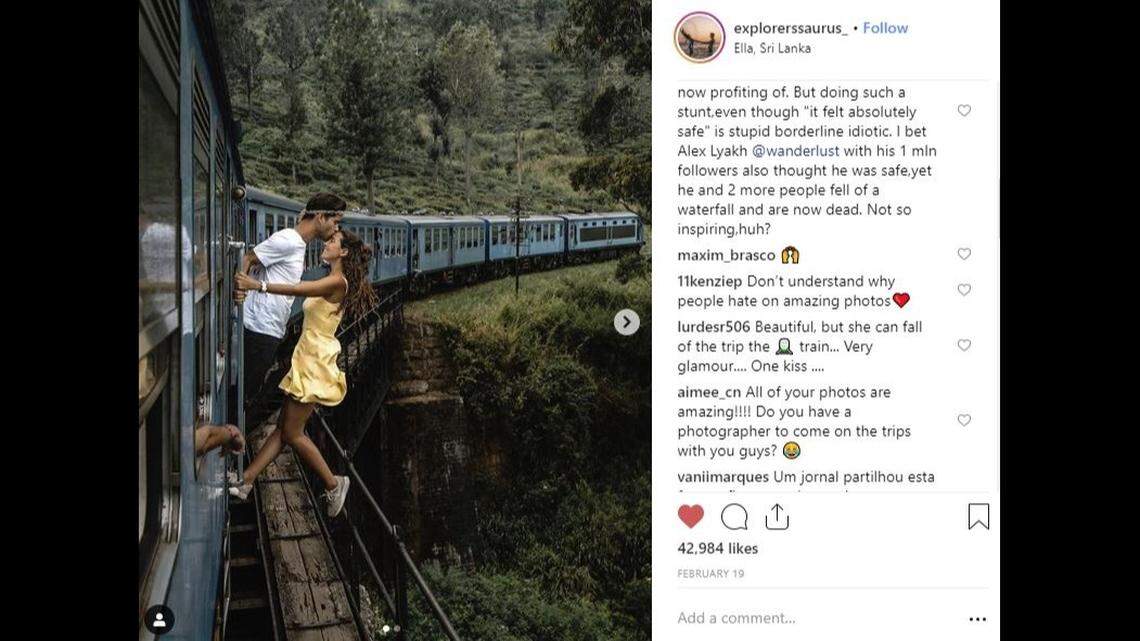Like the maxim_brasco comment
The width and height of the screenshot is (1140, 641).
pos(964,254)
